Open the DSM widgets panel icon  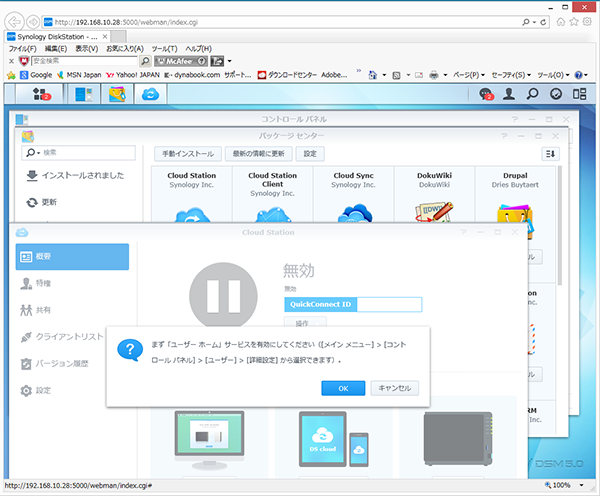(579, 94)
